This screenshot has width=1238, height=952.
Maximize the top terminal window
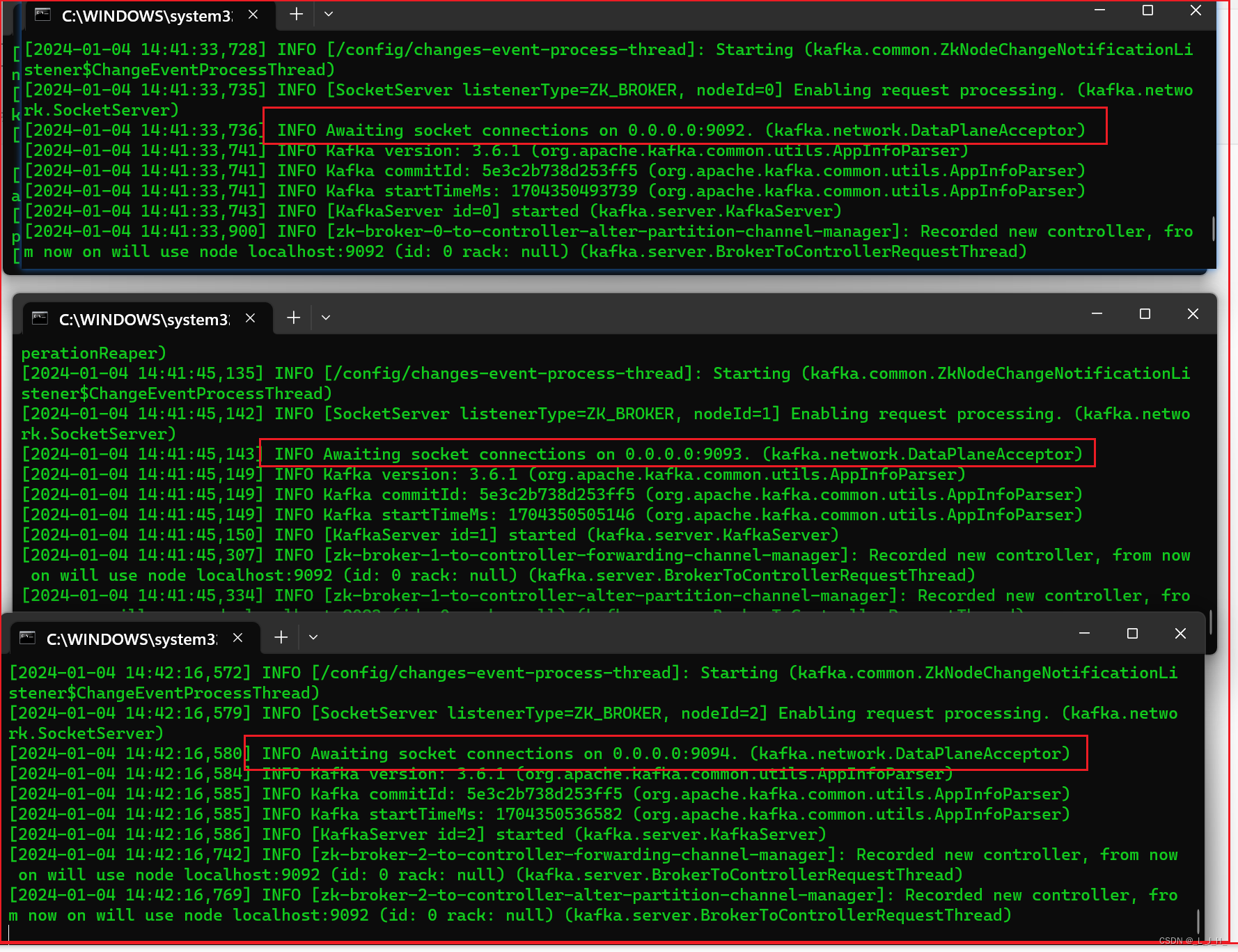[x=1147, y=10]
